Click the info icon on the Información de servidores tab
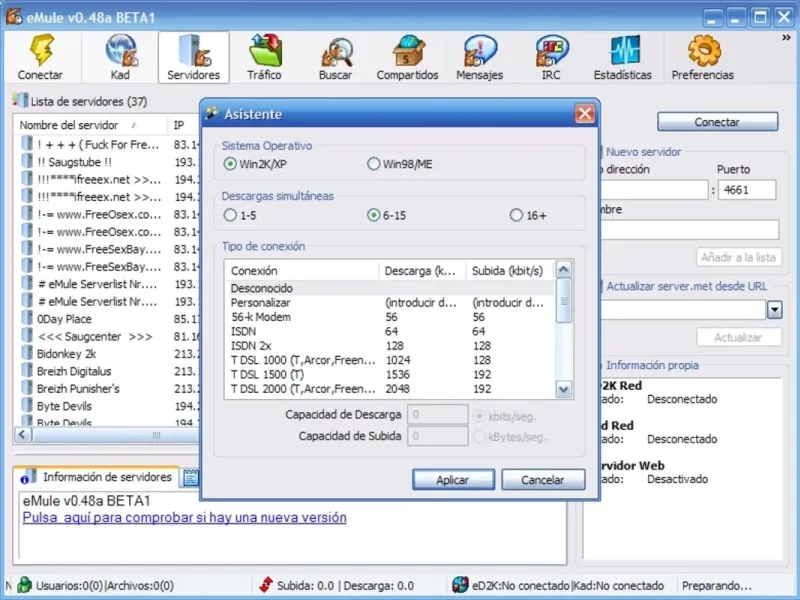This screenshot has width=800, height=600. click(28, 477)
